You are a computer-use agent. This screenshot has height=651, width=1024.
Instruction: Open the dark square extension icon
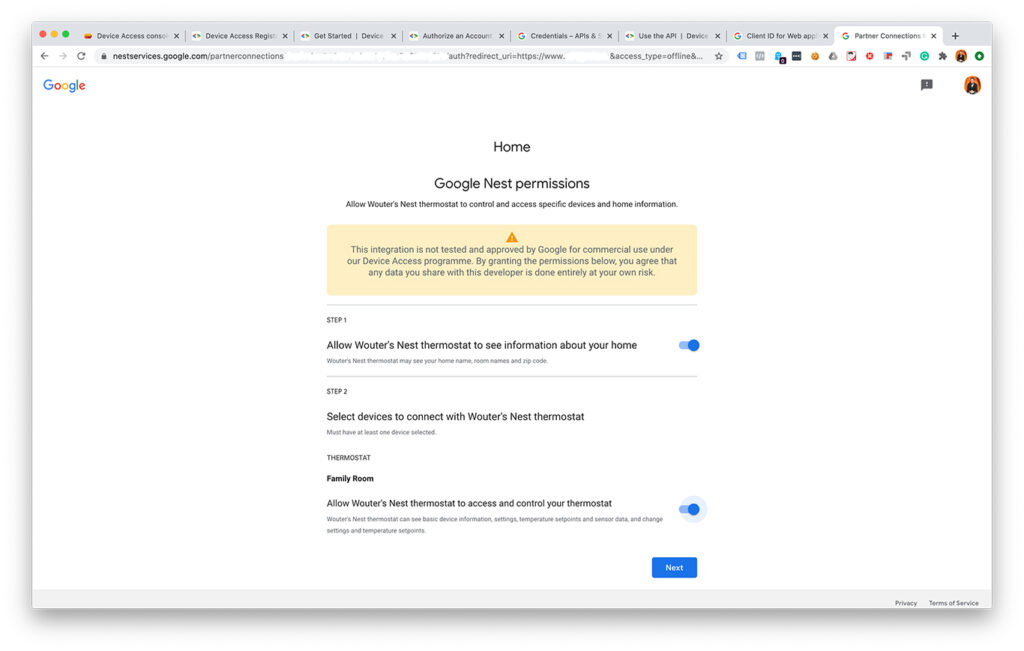pos(796,56)
